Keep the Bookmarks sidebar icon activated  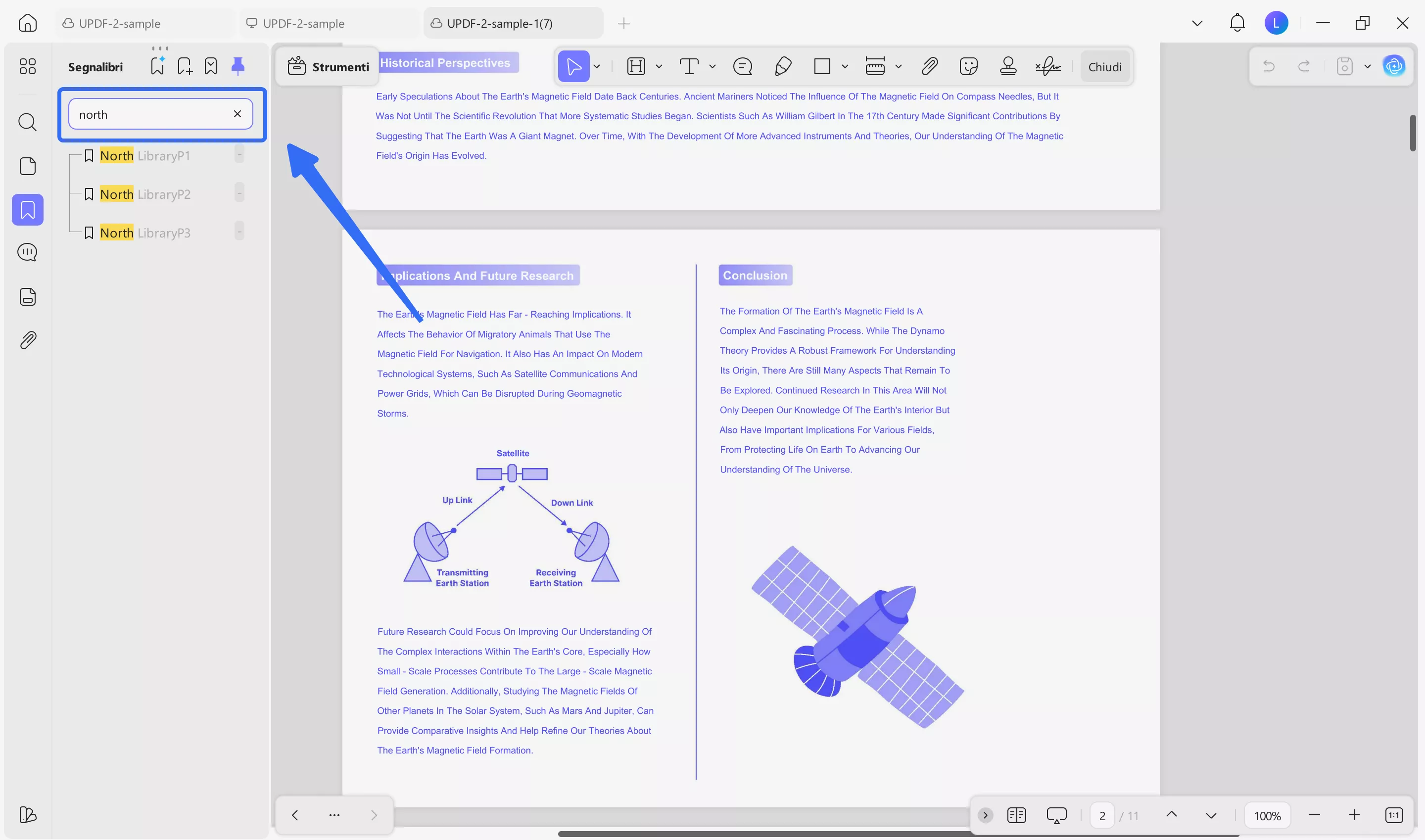[x=27, y=209]
